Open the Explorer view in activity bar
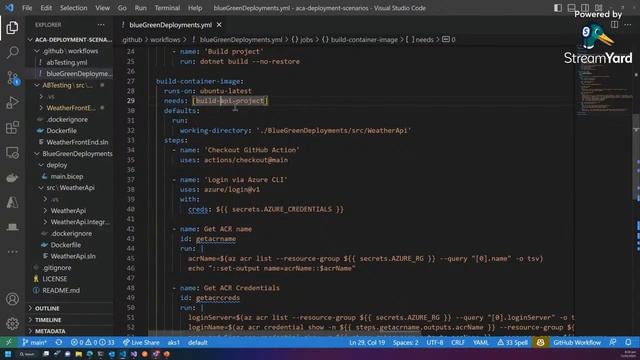640x360 pixels. coord(12,28)
